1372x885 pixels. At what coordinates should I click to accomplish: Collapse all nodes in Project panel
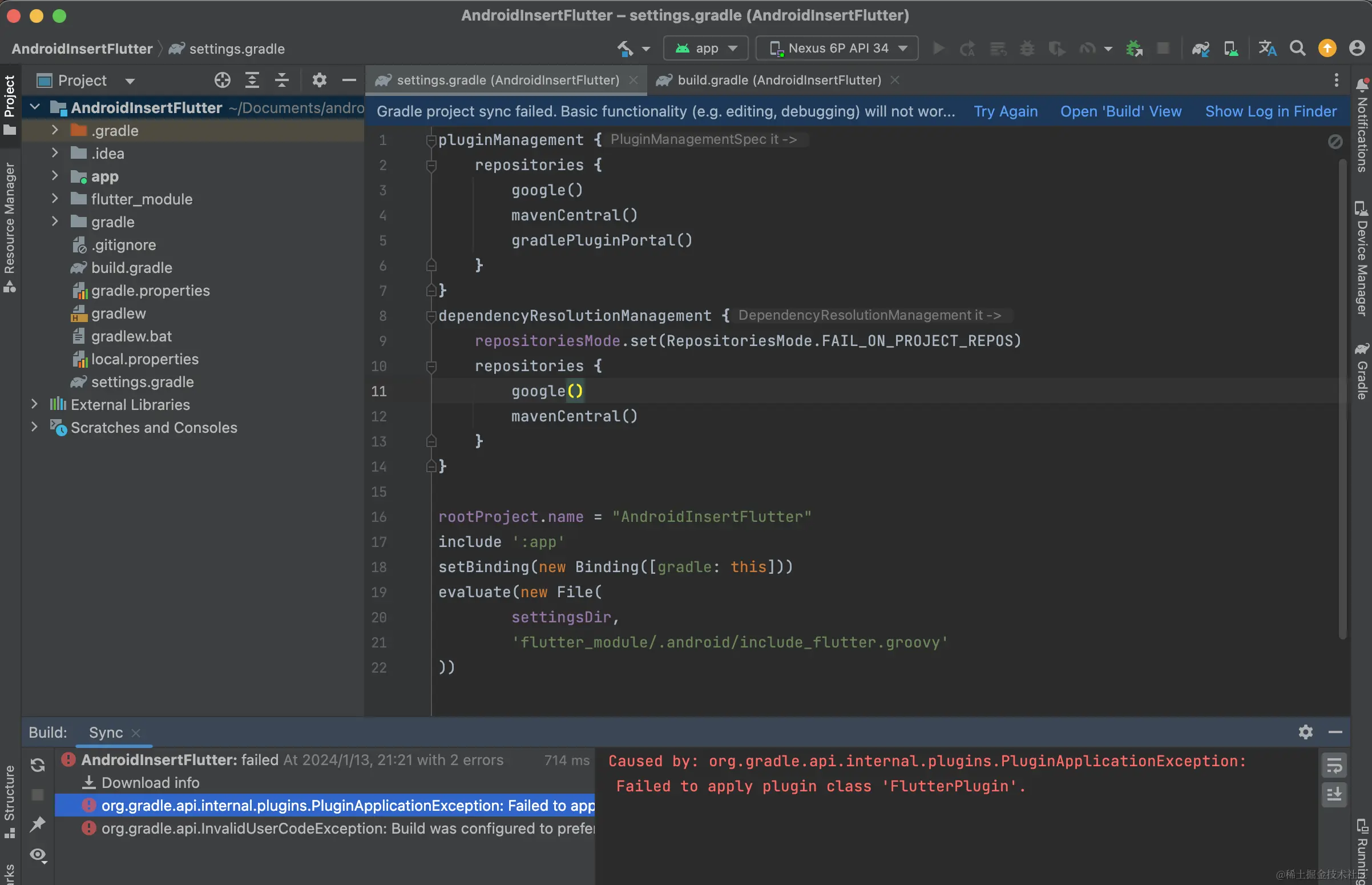click(x=281, y=81)
